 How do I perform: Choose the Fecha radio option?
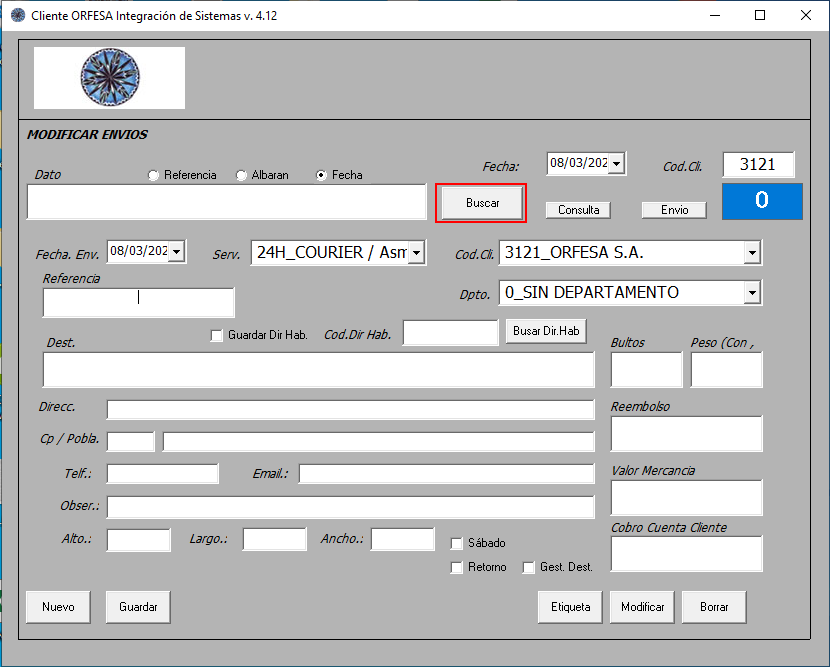[x=321, y=175]
